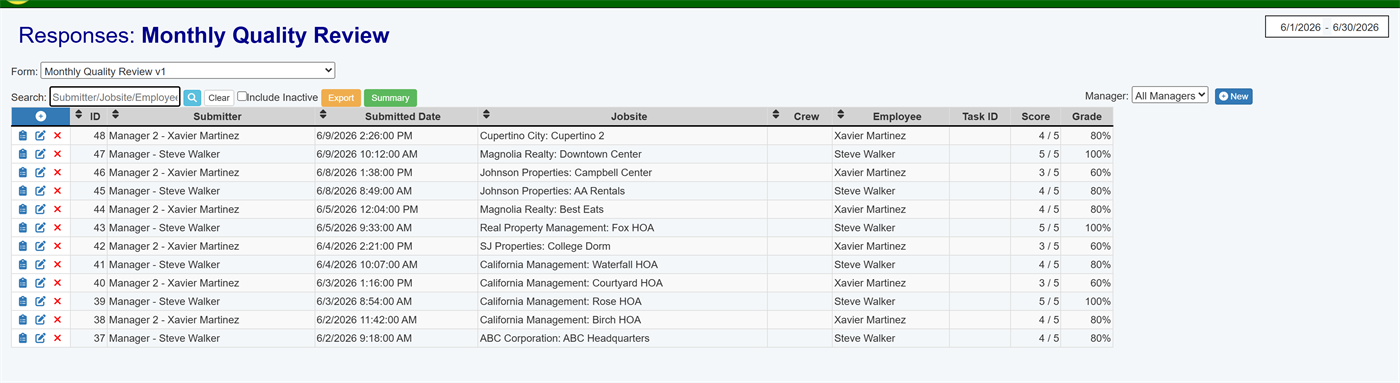1400x383 pixels.
Task: Edit response 46 with the pencil icon
Action: point(40,172)
